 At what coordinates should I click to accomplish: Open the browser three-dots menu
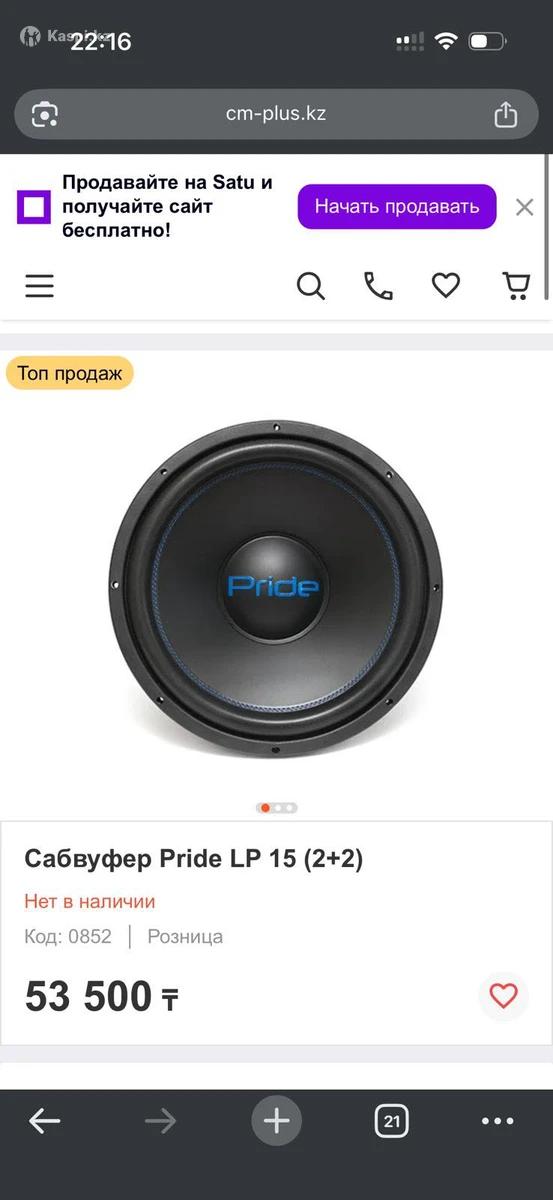tap(497, 1121)
